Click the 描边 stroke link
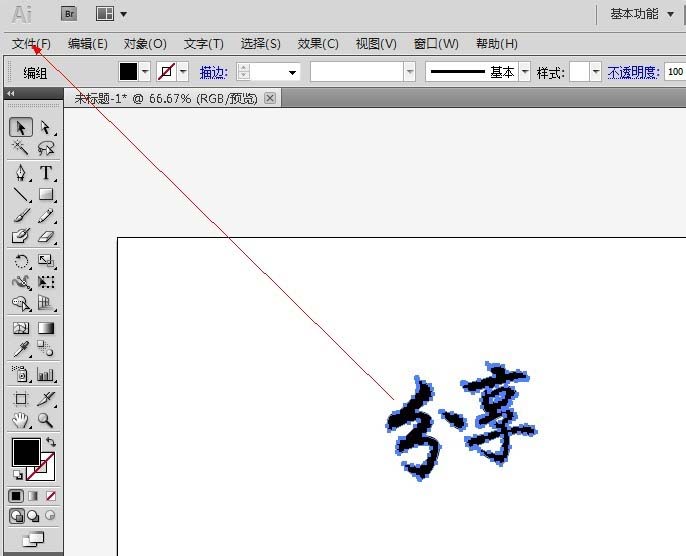The width and height of the screenshot is (686, 556). point(213,72)
